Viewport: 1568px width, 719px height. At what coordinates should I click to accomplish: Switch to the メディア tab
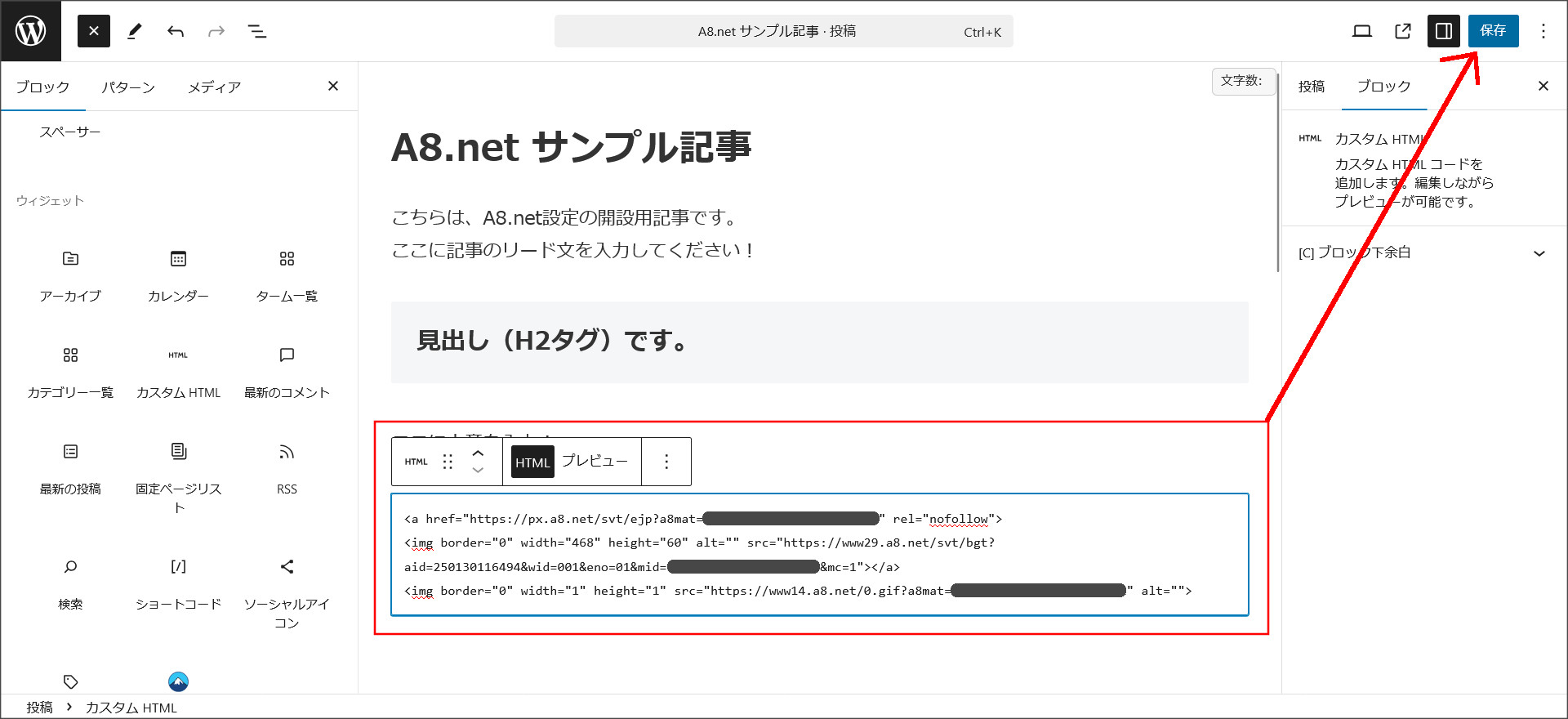pyautogui.click(x=214, y=87)
